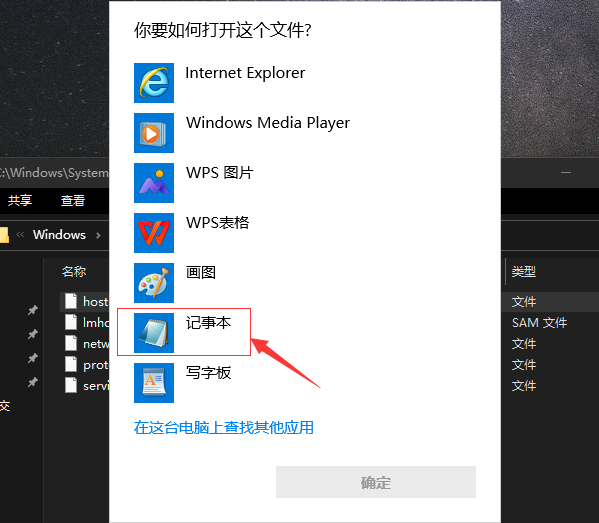This screenshot has width=599, height=523.
Task: Select the lmhosts file in list
Action: click(x=87, y=322)
